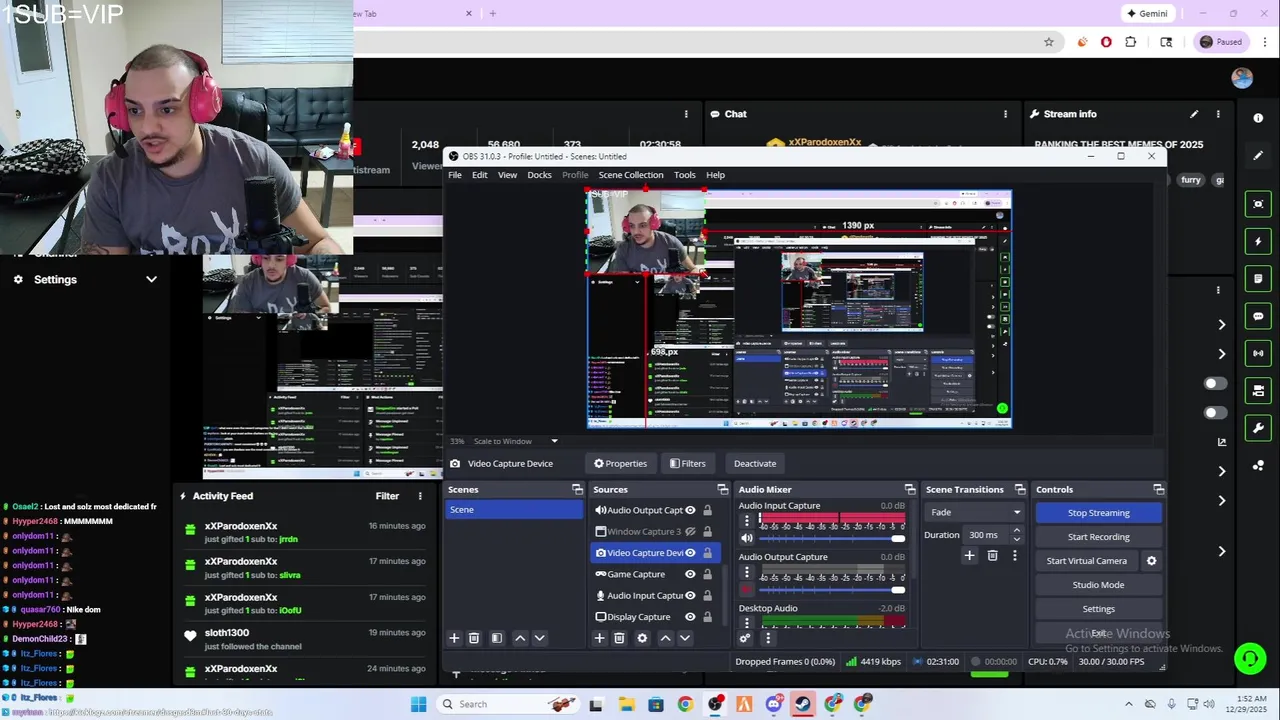Increase transition duration stepper up

click(1017, 531)
